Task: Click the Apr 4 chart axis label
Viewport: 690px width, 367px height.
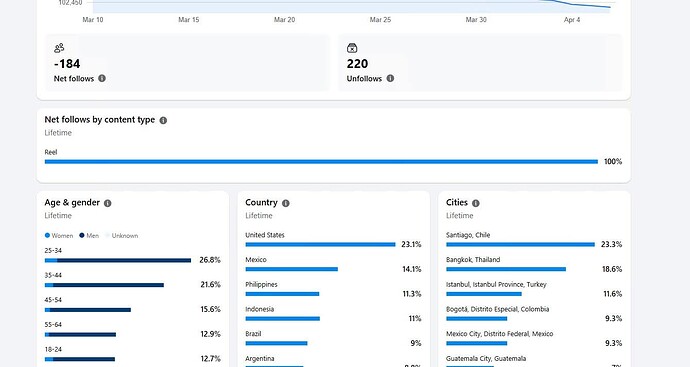Action: coord(572,20)
